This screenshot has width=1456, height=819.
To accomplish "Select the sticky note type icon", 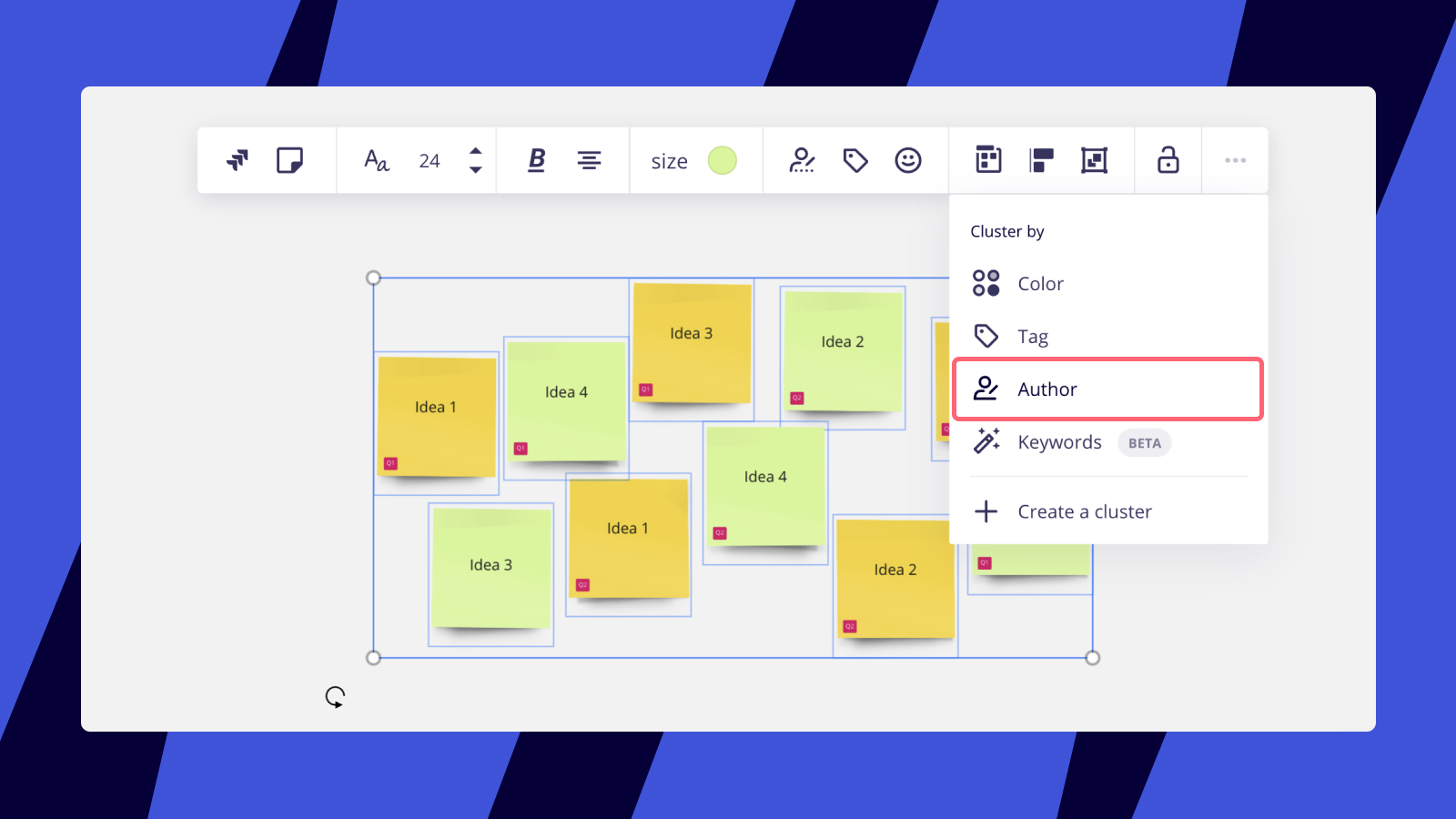I will pos(289,160).
